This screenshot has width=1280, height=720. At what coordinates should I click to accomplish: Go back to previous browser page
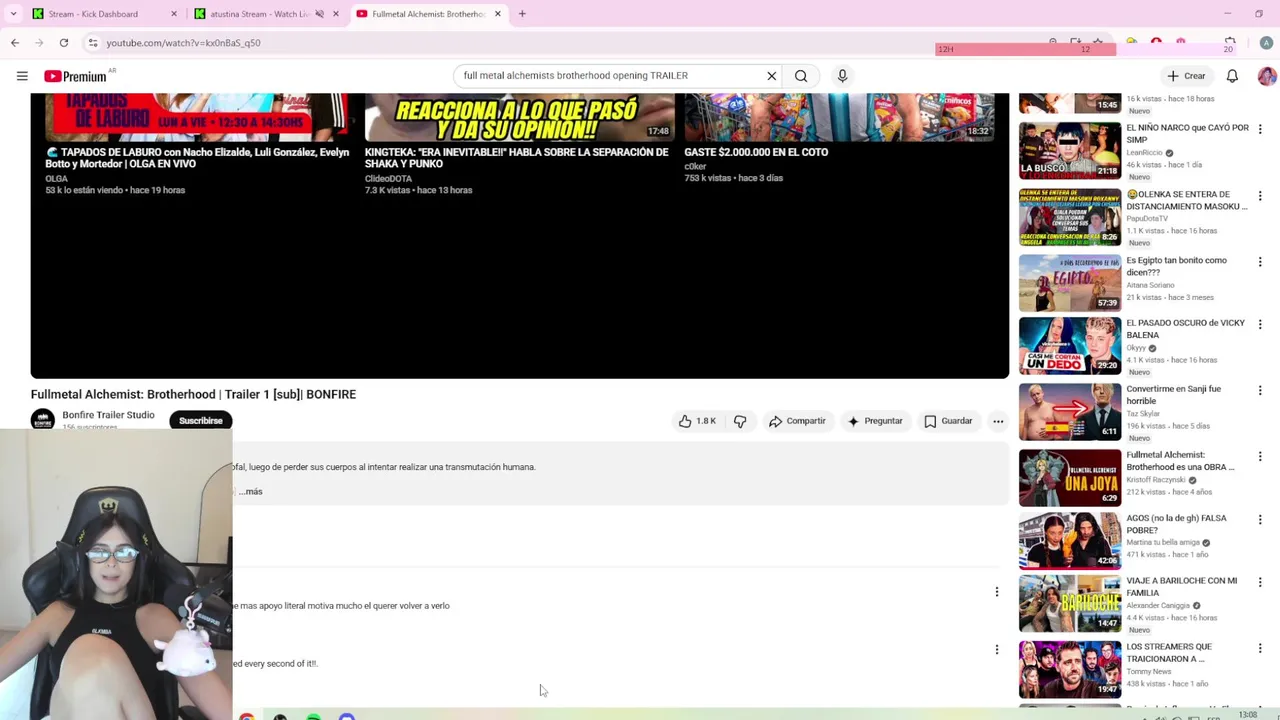pyautogui.click(x=15, y=43)
